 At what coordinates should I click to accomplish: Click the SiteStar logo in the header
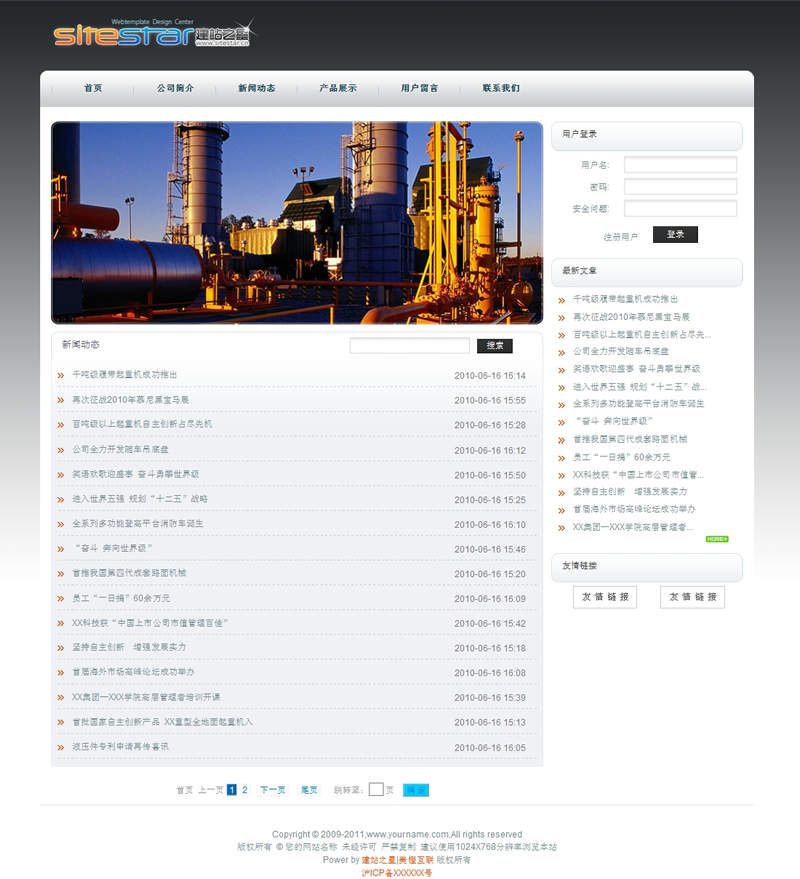coord(154,35)
